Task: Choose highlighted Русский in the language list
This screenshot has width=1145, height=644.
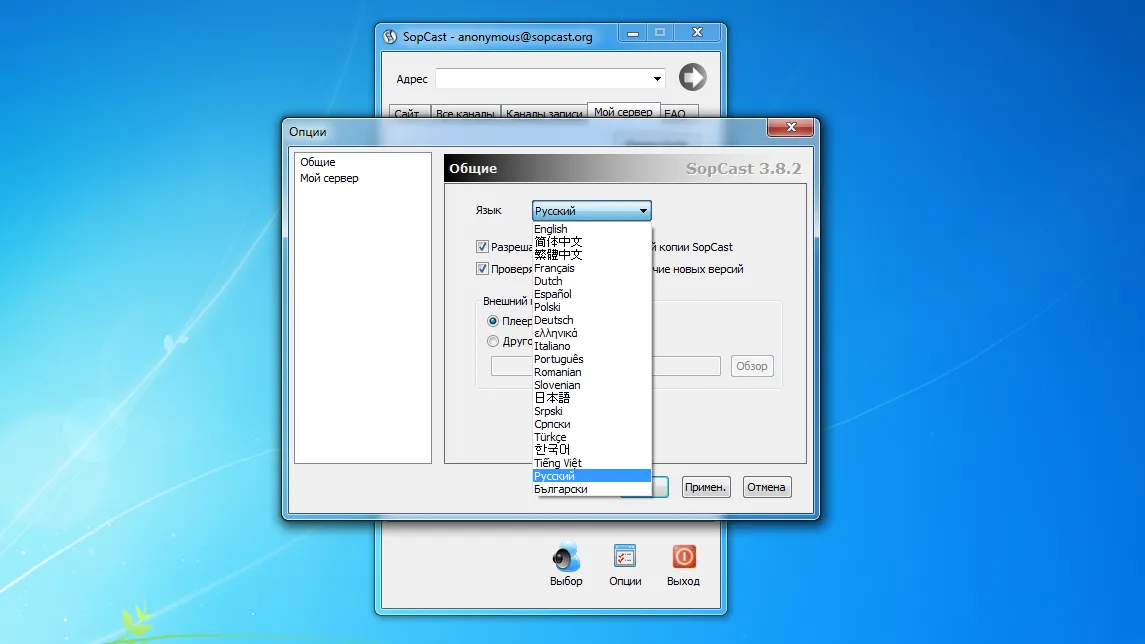Action: (592, 476)
